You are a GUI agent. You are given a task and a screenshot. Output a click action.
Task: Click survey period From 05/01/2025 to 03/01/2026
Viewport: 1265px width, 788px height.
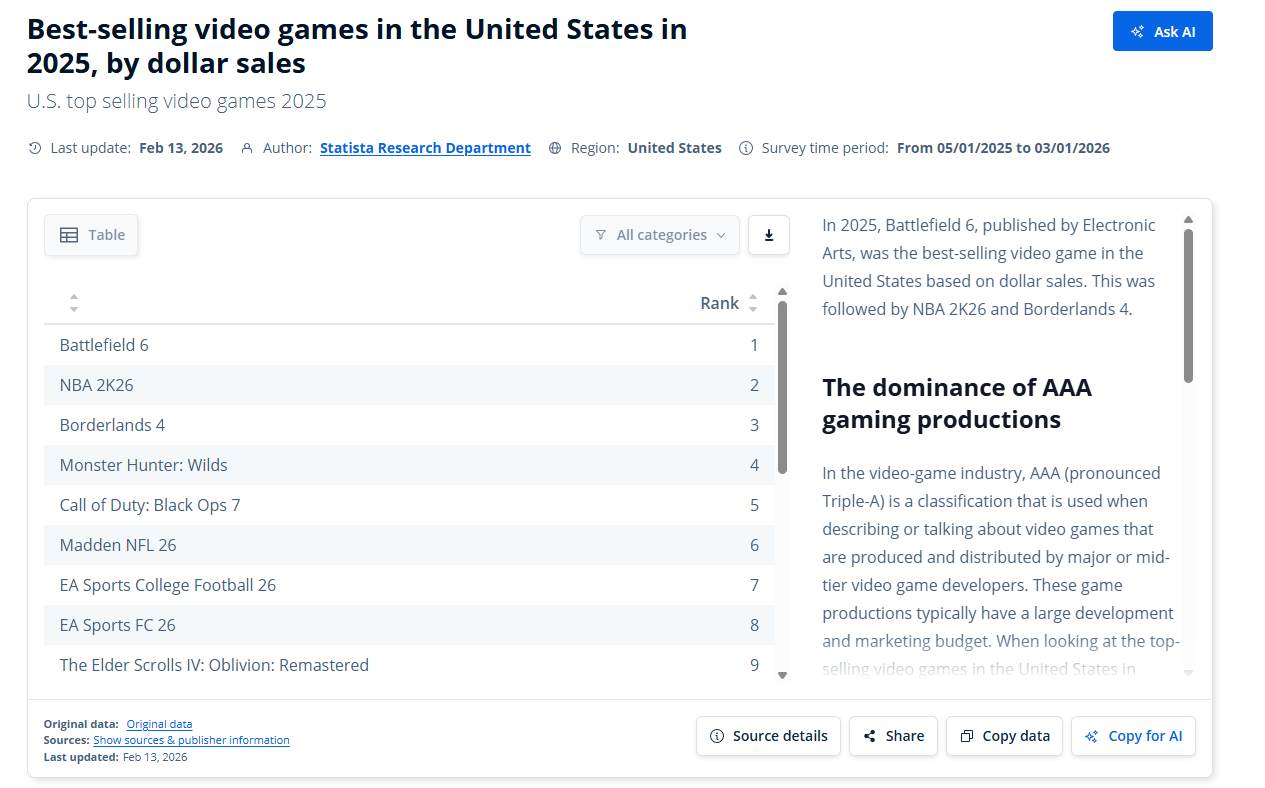[x=1003, y=148]
